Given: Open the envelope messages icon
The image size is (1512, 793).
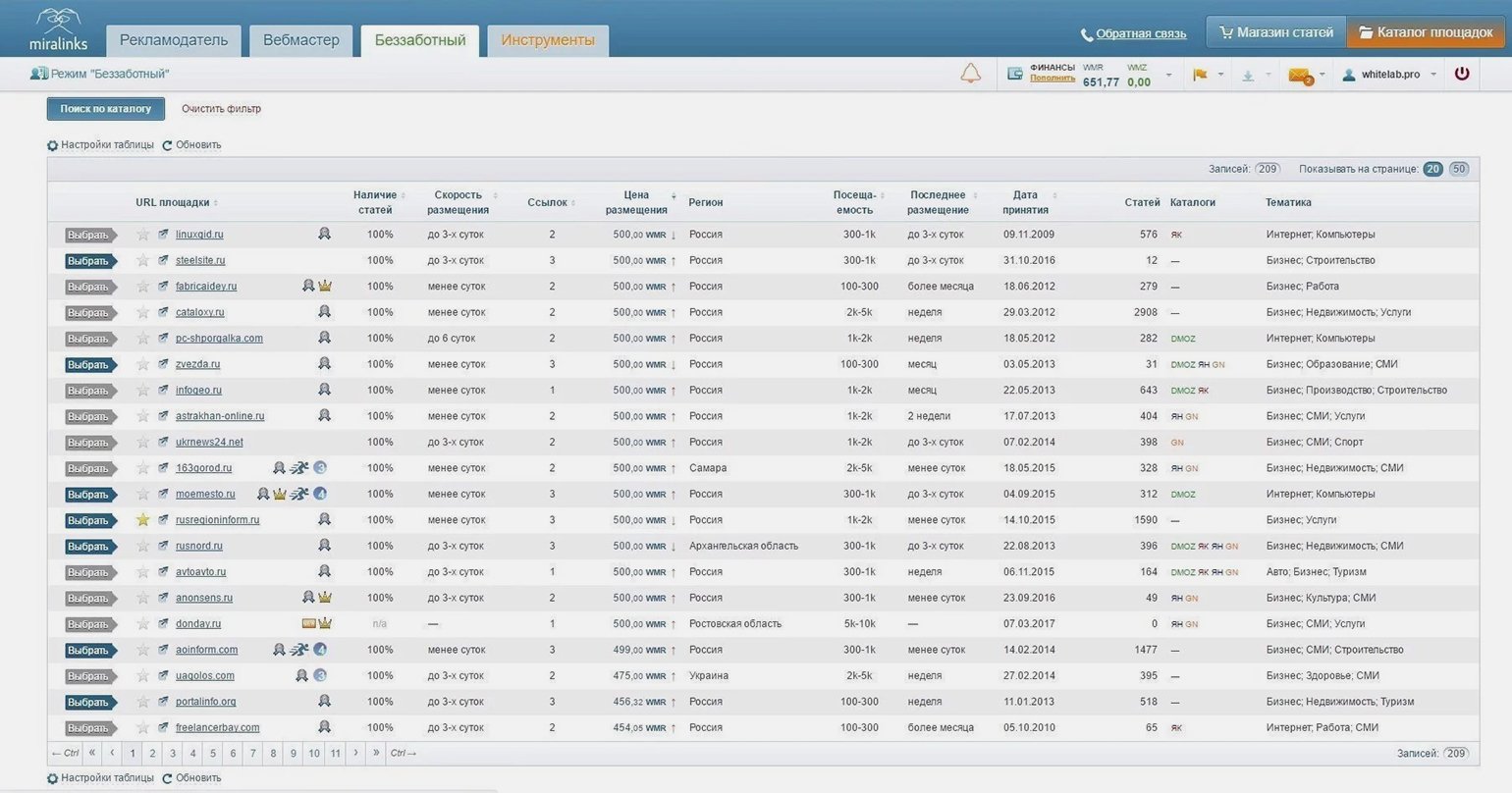Looking at the screenshot, I should (x=1299, y=75).
